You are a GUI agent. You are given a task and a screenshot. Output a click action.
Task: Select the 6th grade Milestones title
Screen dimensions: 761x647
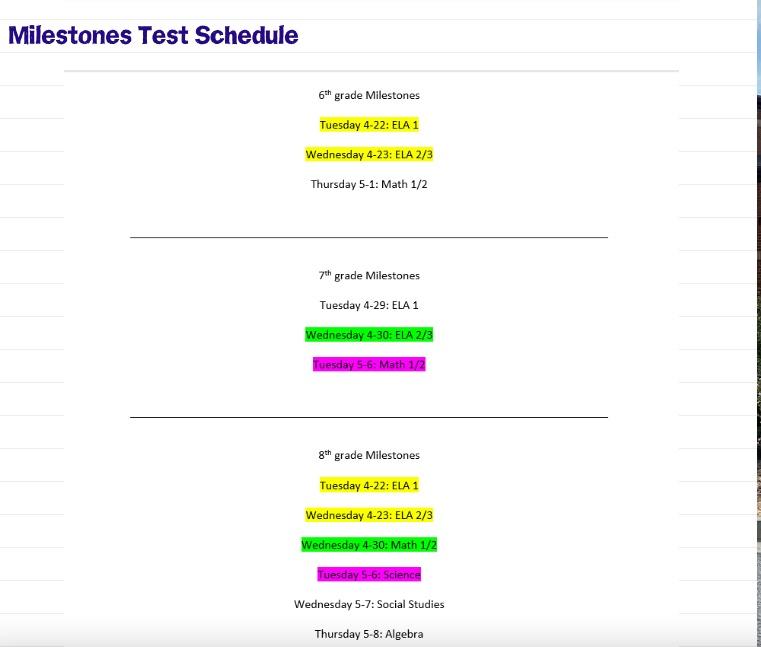pyautogui.click(x=369, y=95)
